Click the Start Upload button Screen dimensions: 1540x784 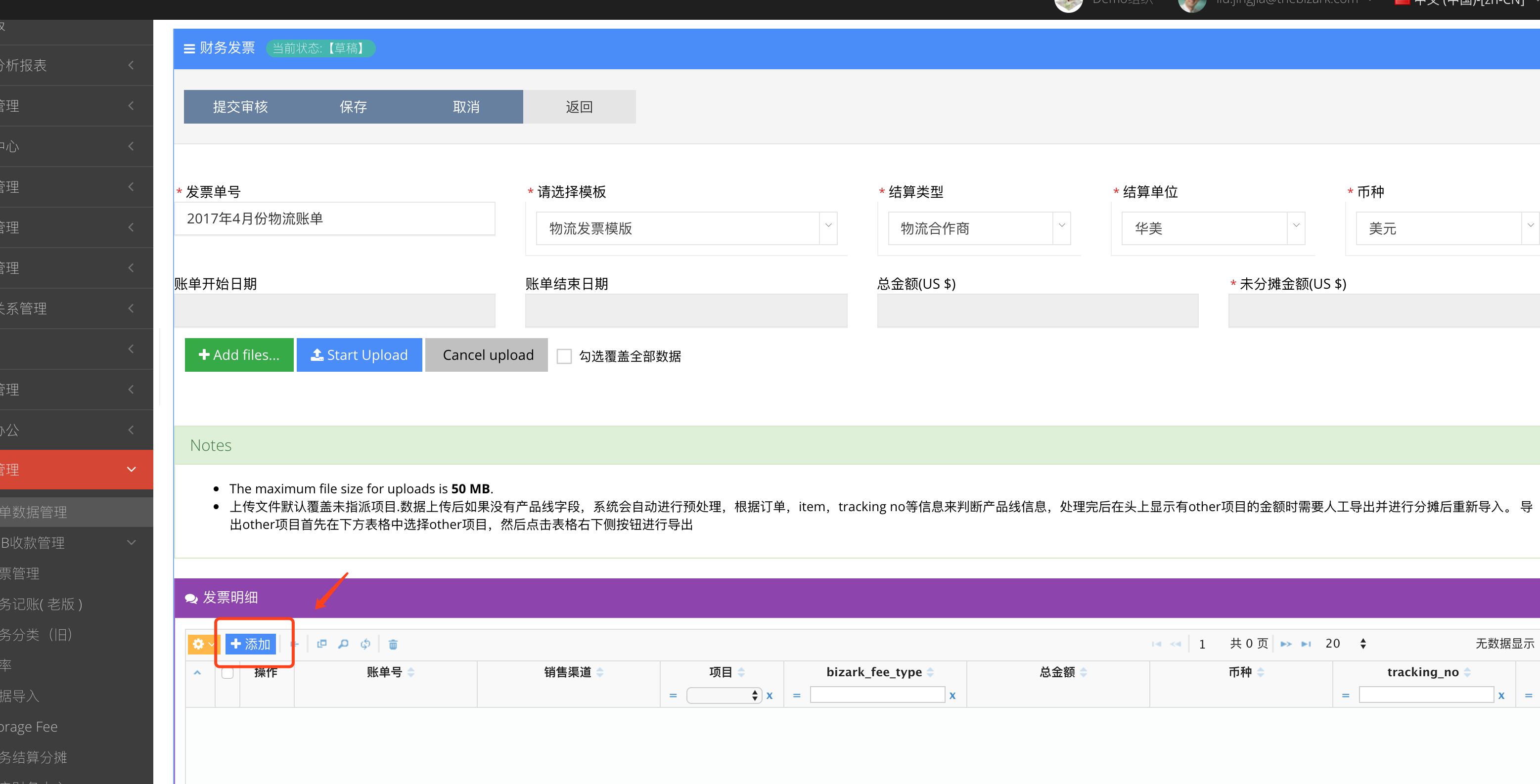pyautogui.click(x=360, y=355)
